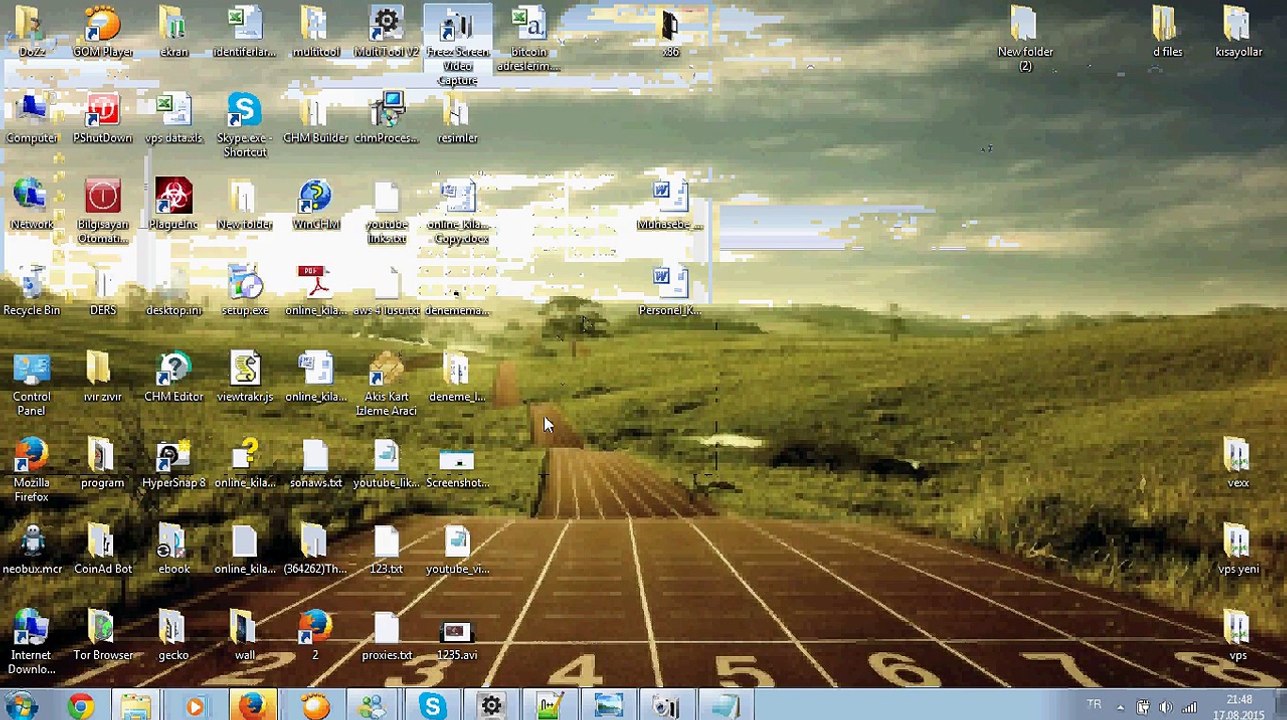
Task: Select the Mozilla Firefox desktop shortcut
Action: (31, 470)
